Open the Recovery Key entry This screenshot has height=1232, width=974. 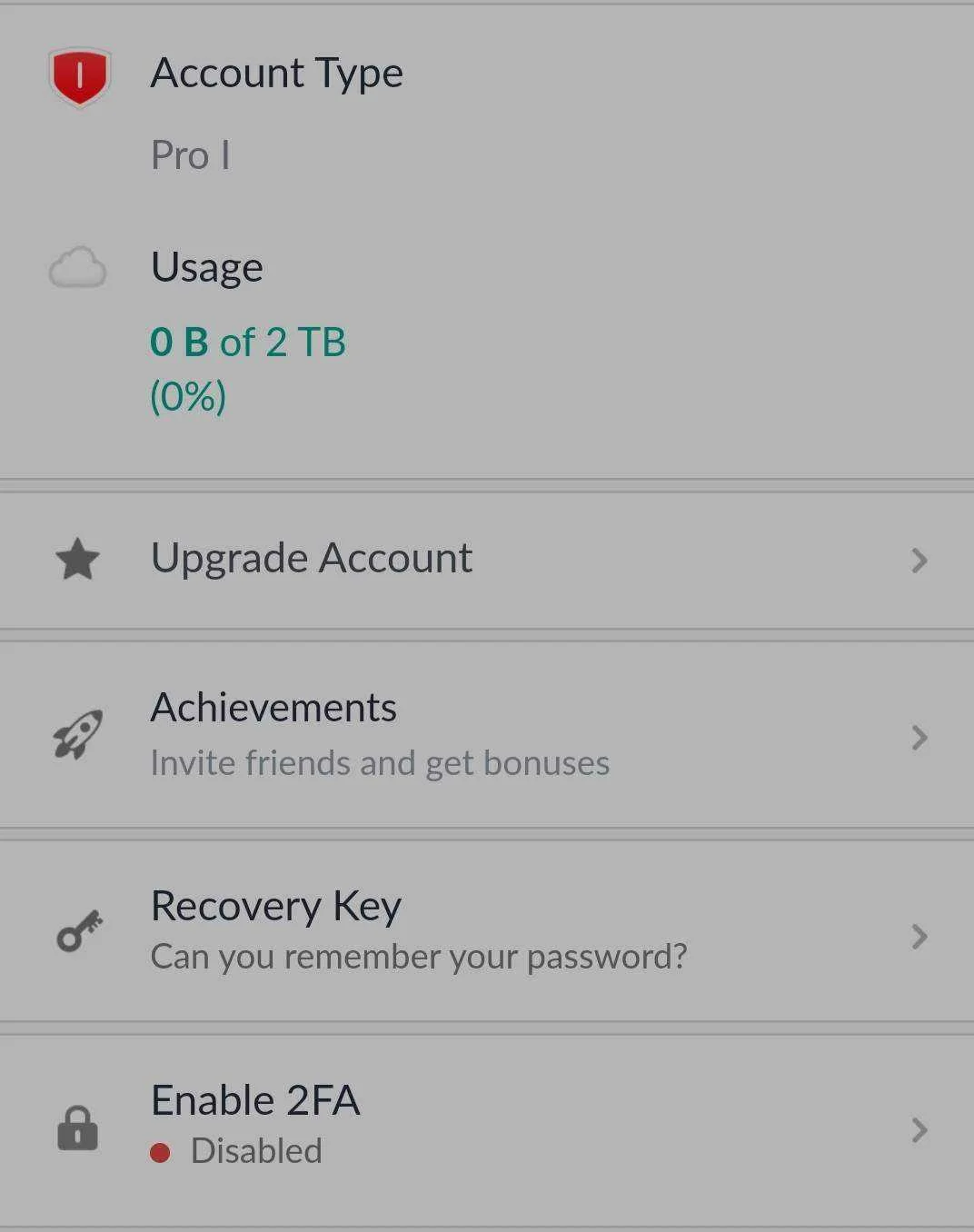487,931
